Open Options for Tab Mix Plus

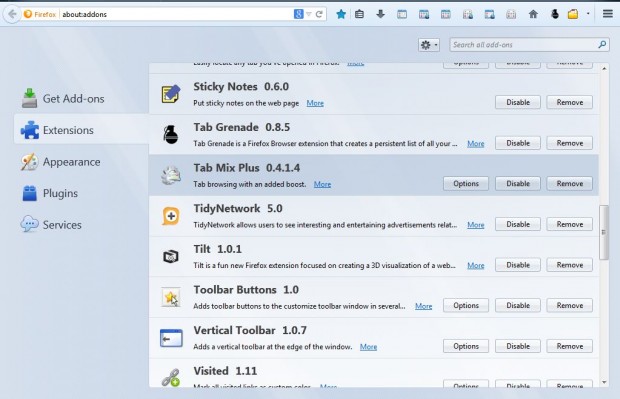[x=466, y=184]
